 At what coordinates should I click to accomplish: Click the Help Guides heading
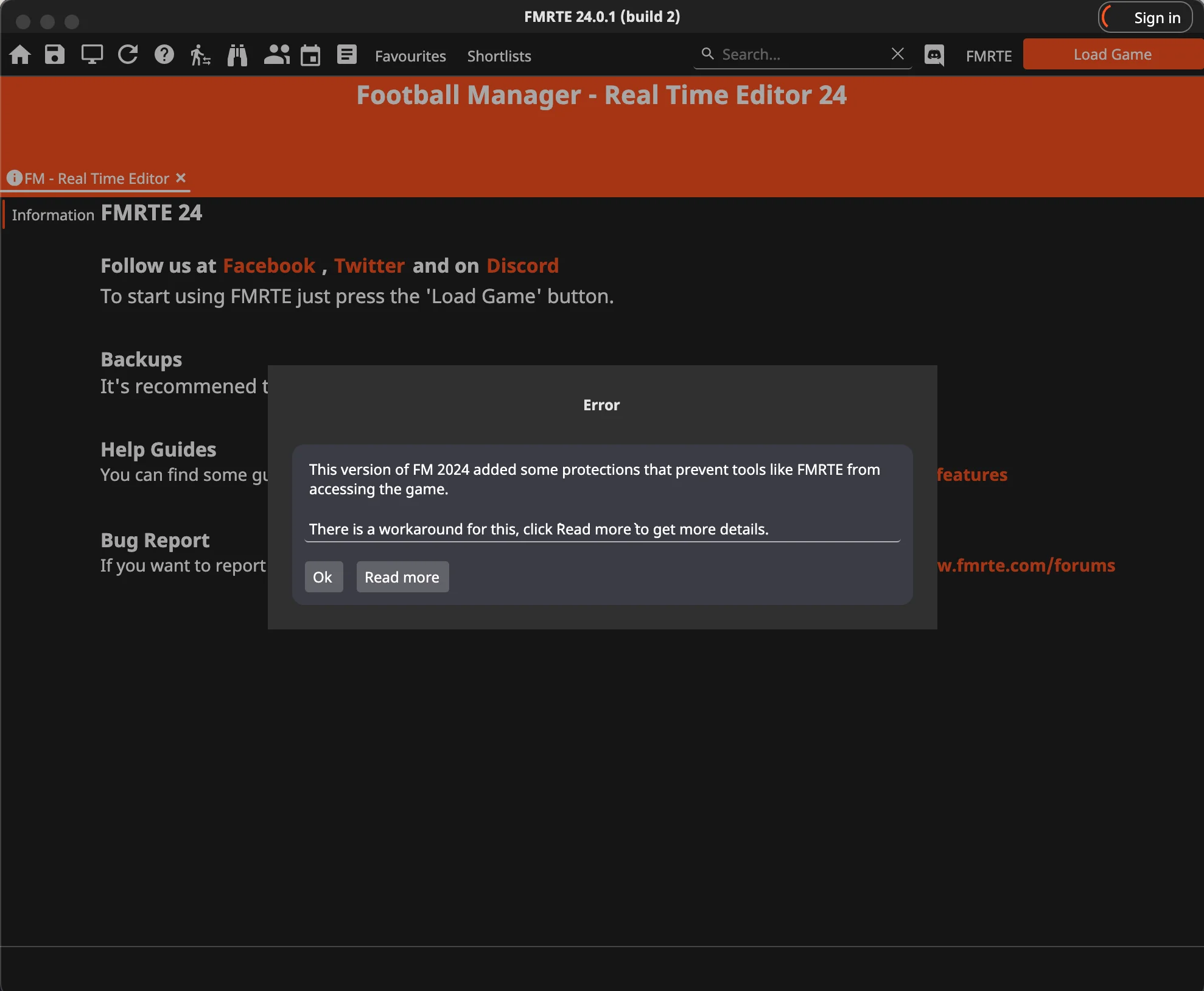click(158, 449)
